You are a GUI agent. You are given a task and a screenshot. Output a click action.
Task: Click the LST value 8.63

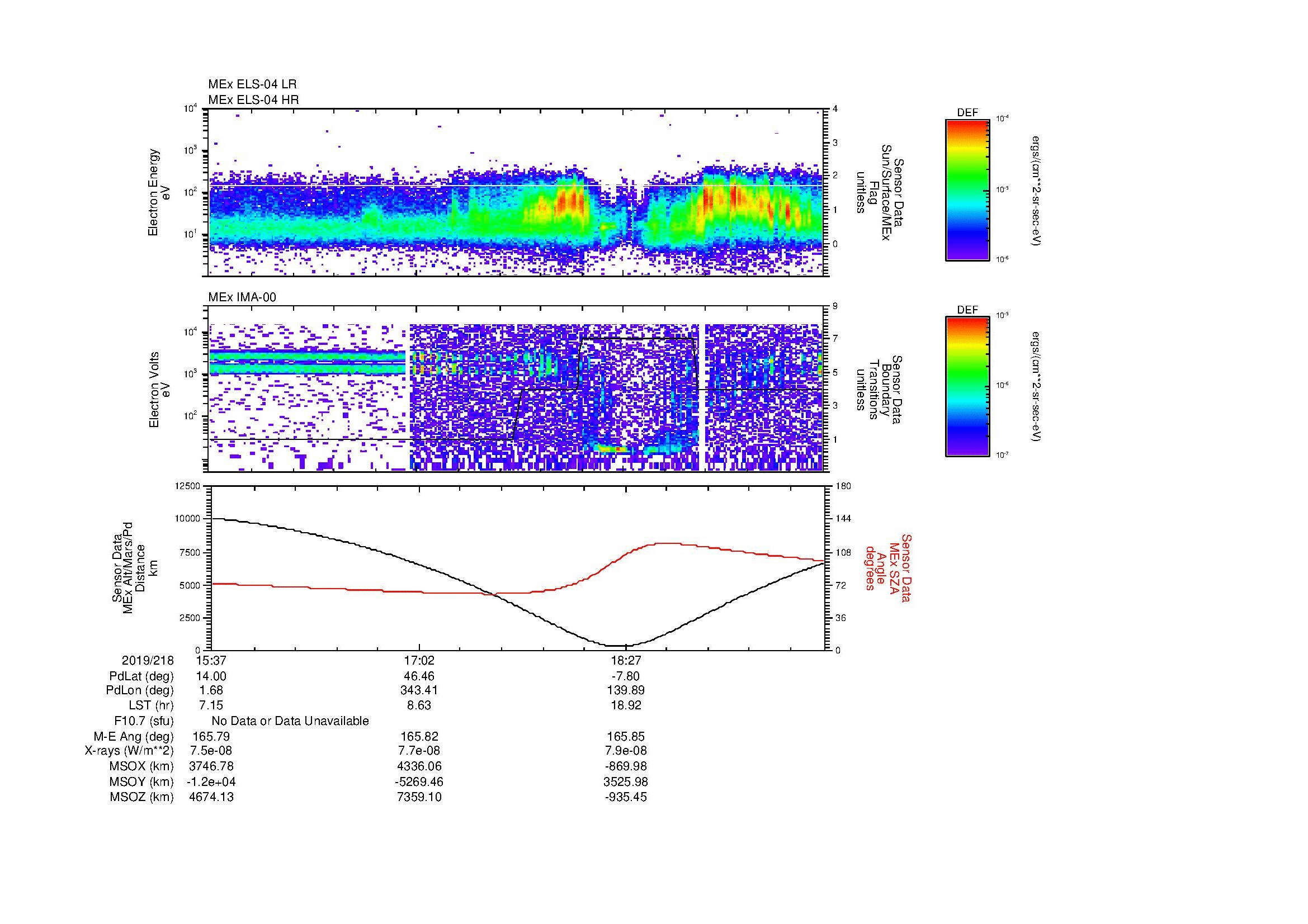tap(419, 705)
